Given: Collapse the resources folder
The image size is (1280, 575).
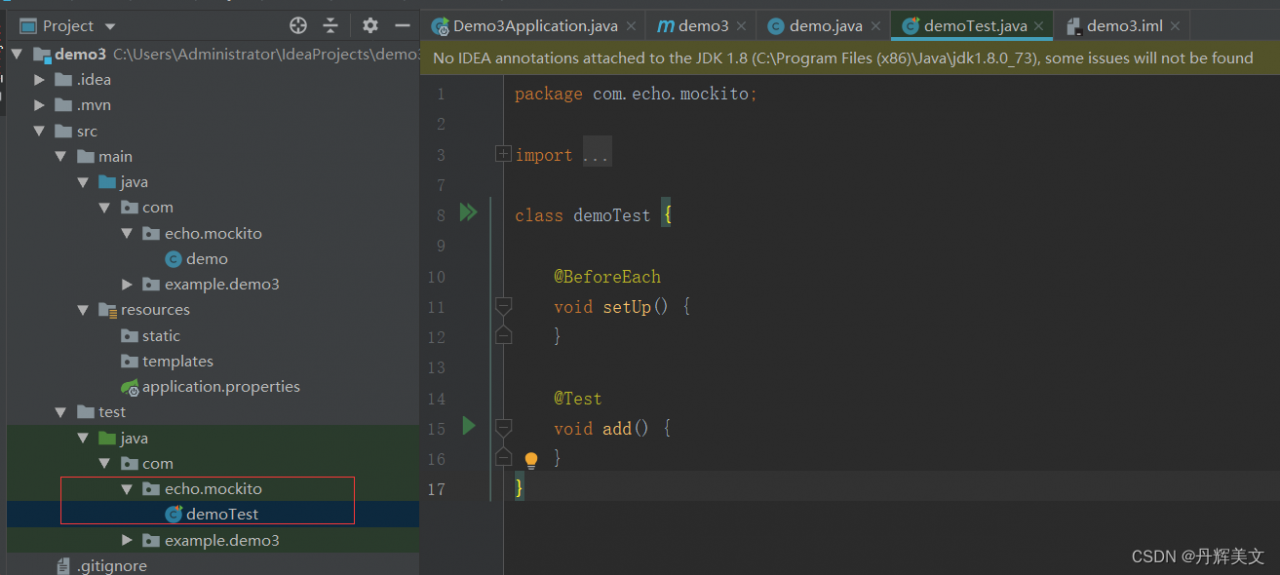Looking at the screenshot, I should [x=83, y=310].
